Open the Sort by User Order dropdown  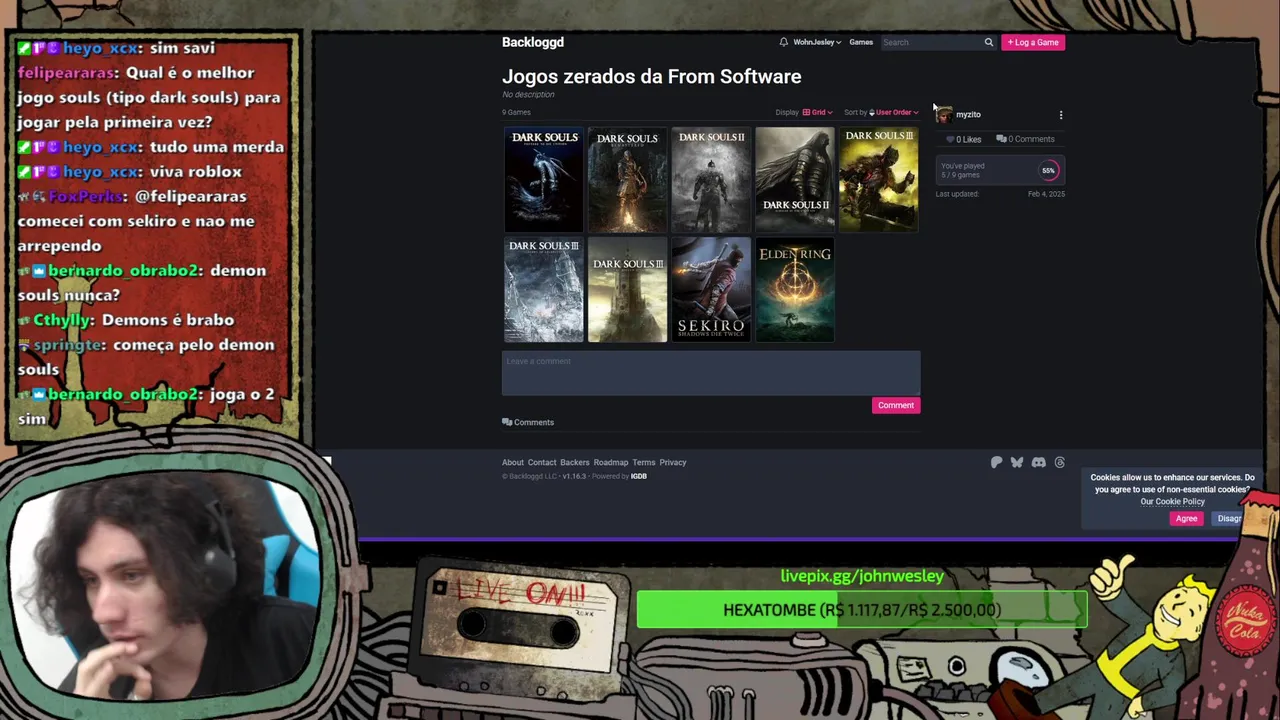894,112
